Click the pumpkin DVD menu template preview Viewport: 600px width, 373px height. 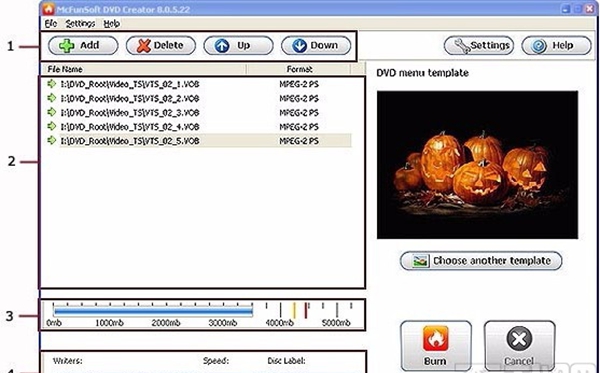click(x=478, y=165)
